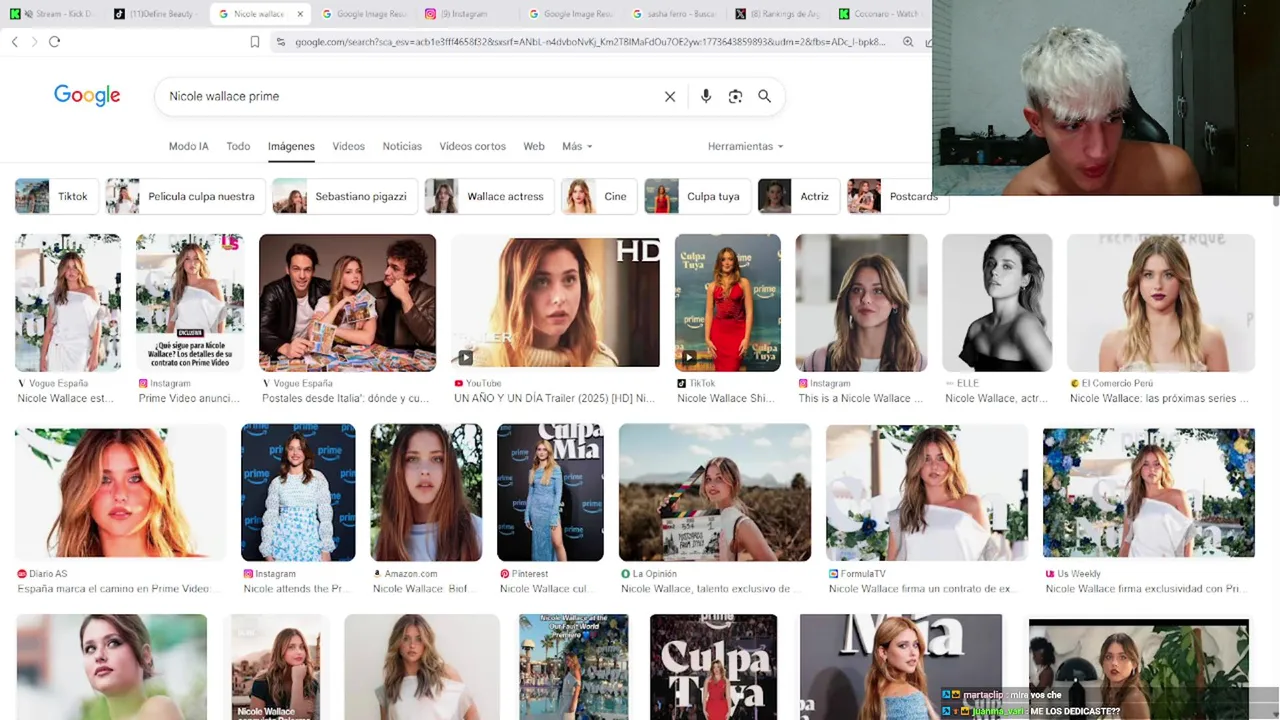Image resolution: width=1280 pixels, height=720 pixels.
Task: Switch to the Define Beauty TikTok tab
Action: click(x=155, y=14)
